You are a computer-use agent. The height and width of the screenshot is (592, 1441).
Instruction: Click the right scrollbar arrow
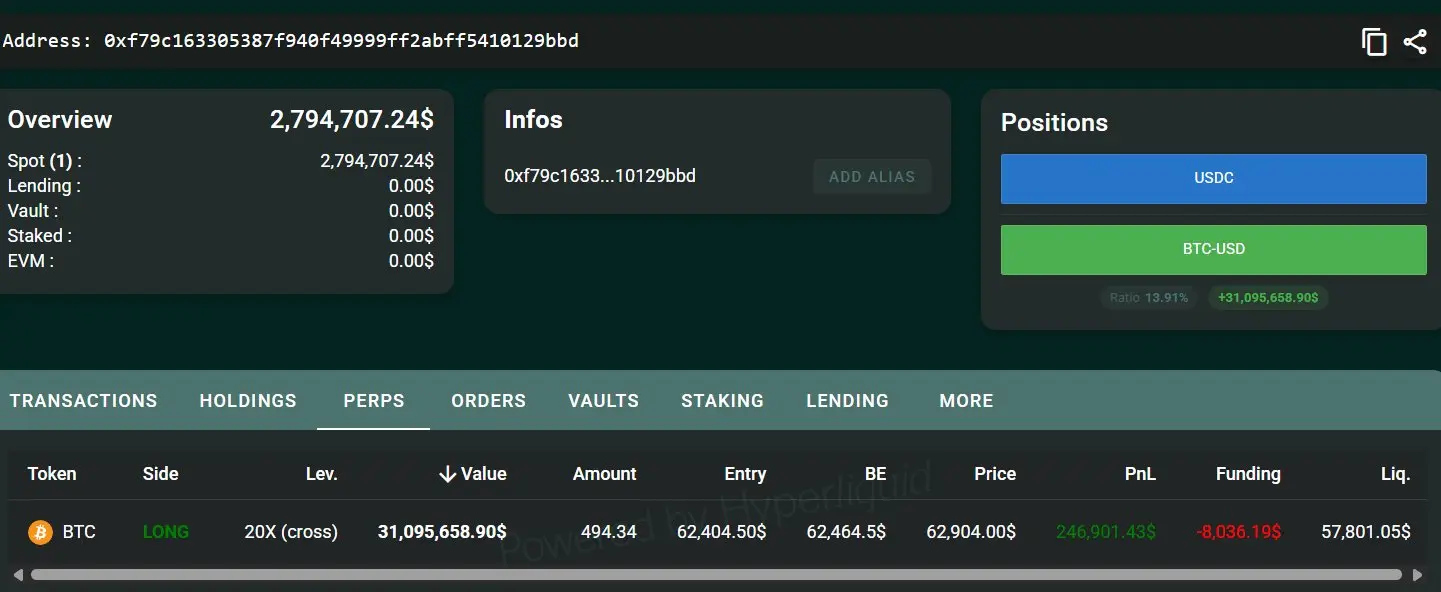point(1416,575)
